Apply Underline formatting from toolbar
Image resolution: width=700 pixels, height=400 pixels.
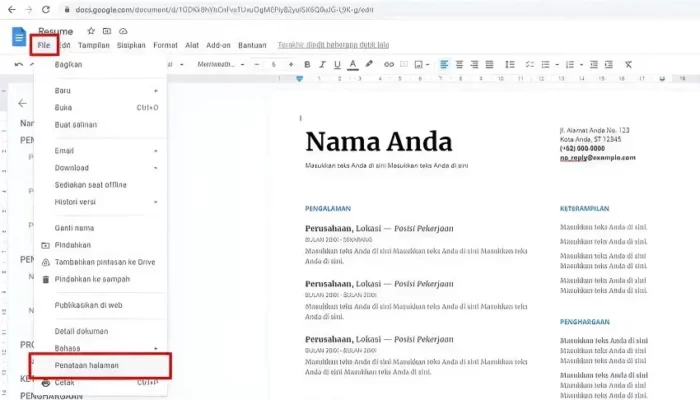click(x=337, y=65)
